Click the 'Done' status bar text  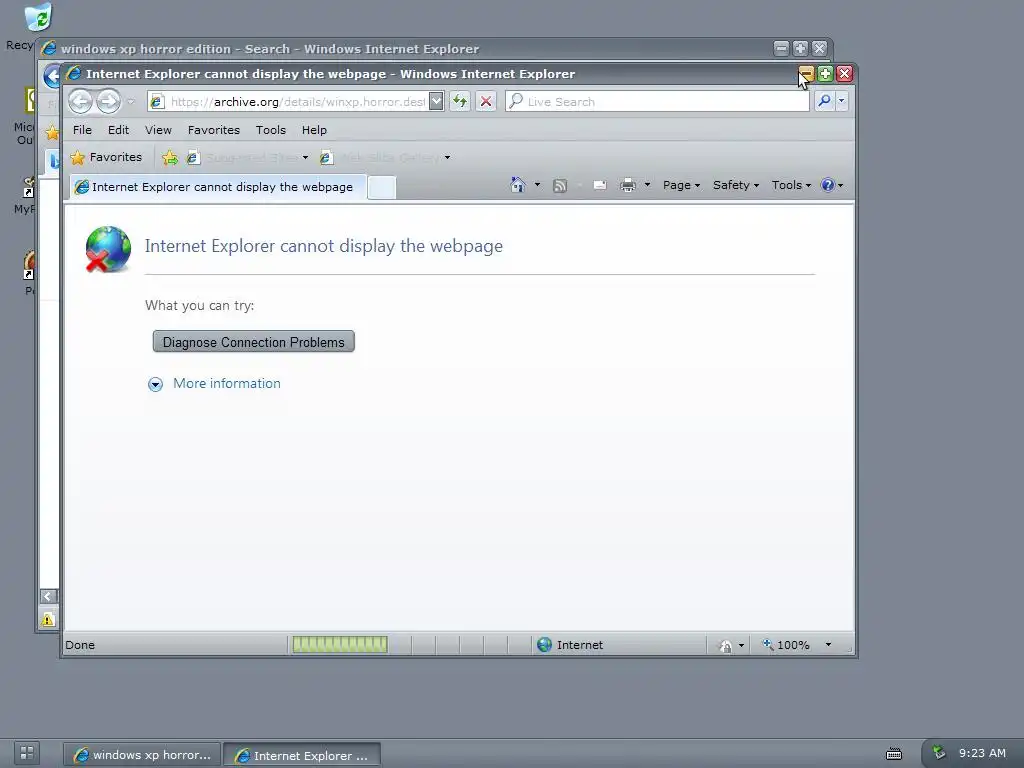pyautogui.click(x=80, y=645)
